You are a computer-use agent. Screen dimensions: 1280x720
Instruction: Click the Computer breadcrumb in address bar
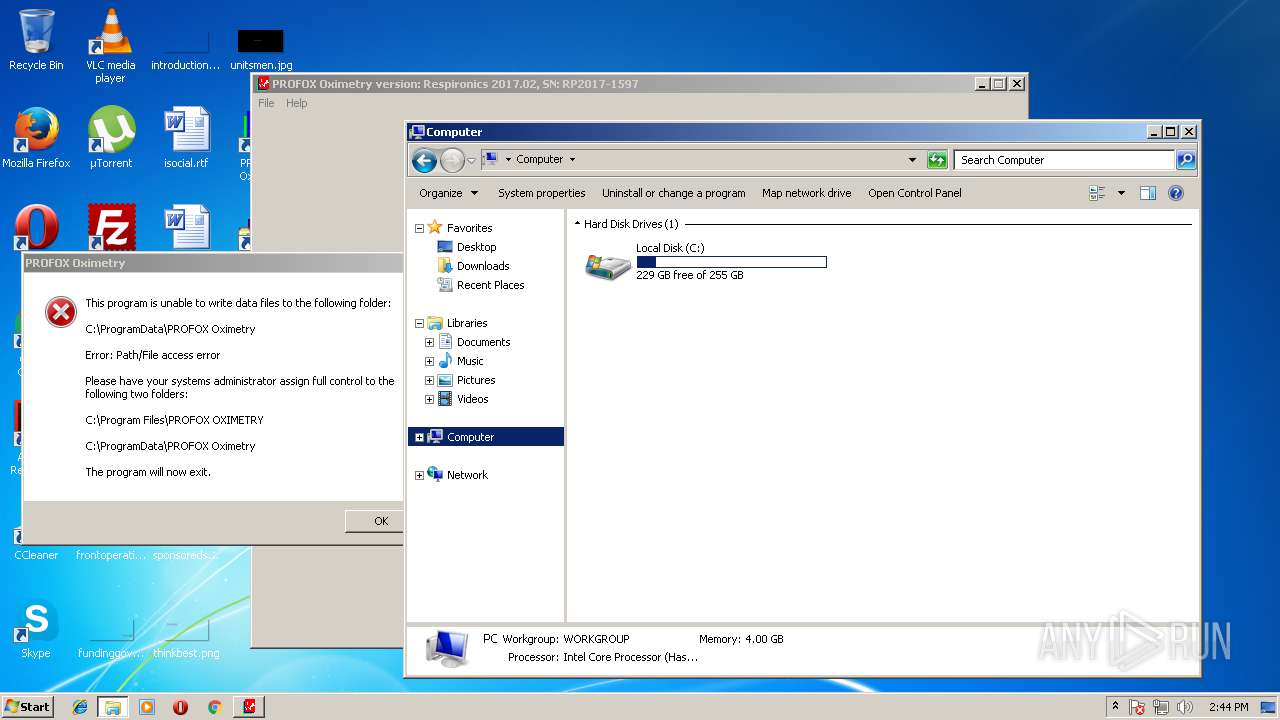[x=539, y=160]
